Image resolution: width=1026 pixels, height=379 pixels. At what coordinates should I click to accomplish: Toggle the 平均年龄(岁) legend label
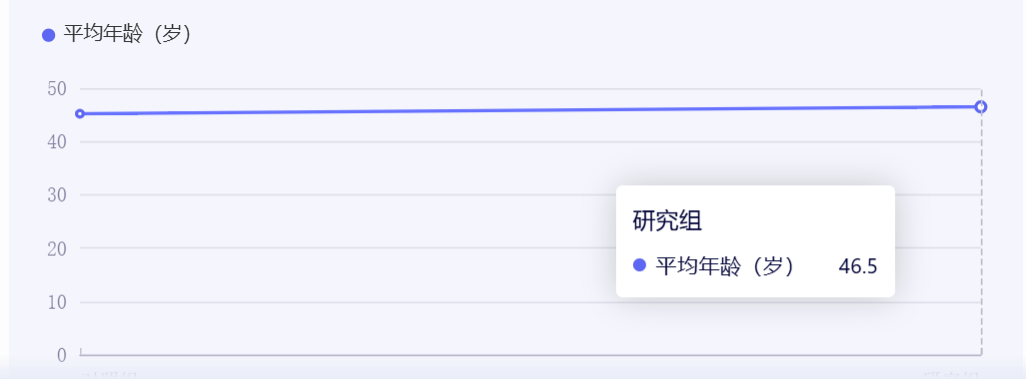click(127, 35)
